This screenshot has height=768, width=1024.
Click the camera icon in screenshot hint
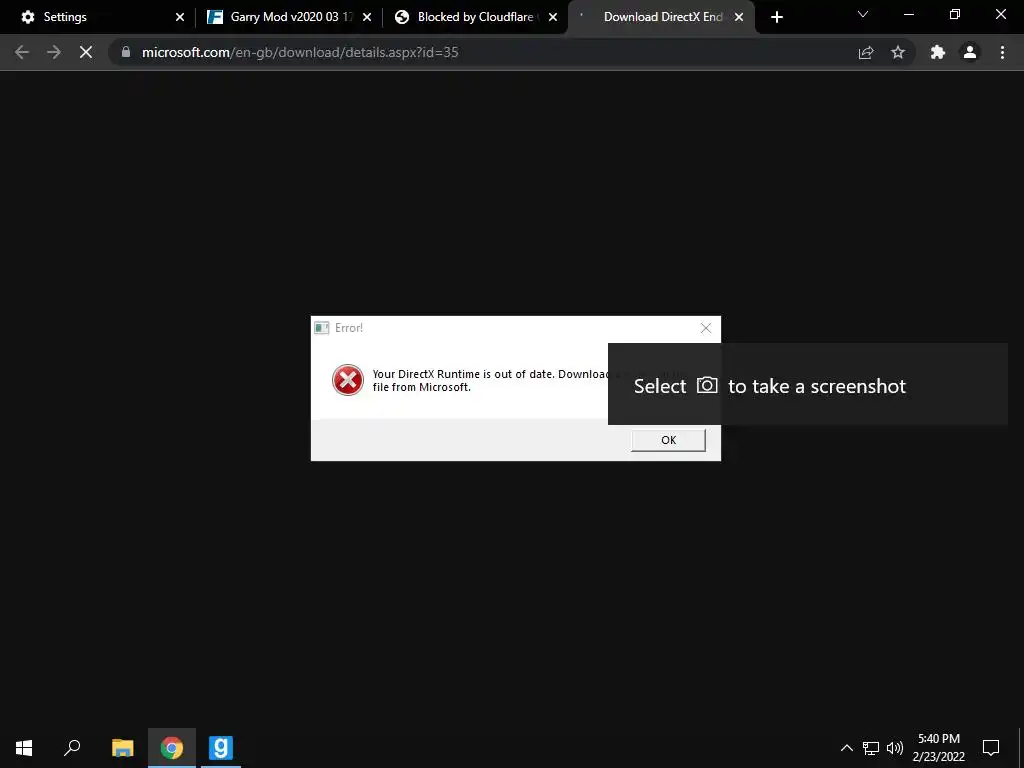pos(707,385)
